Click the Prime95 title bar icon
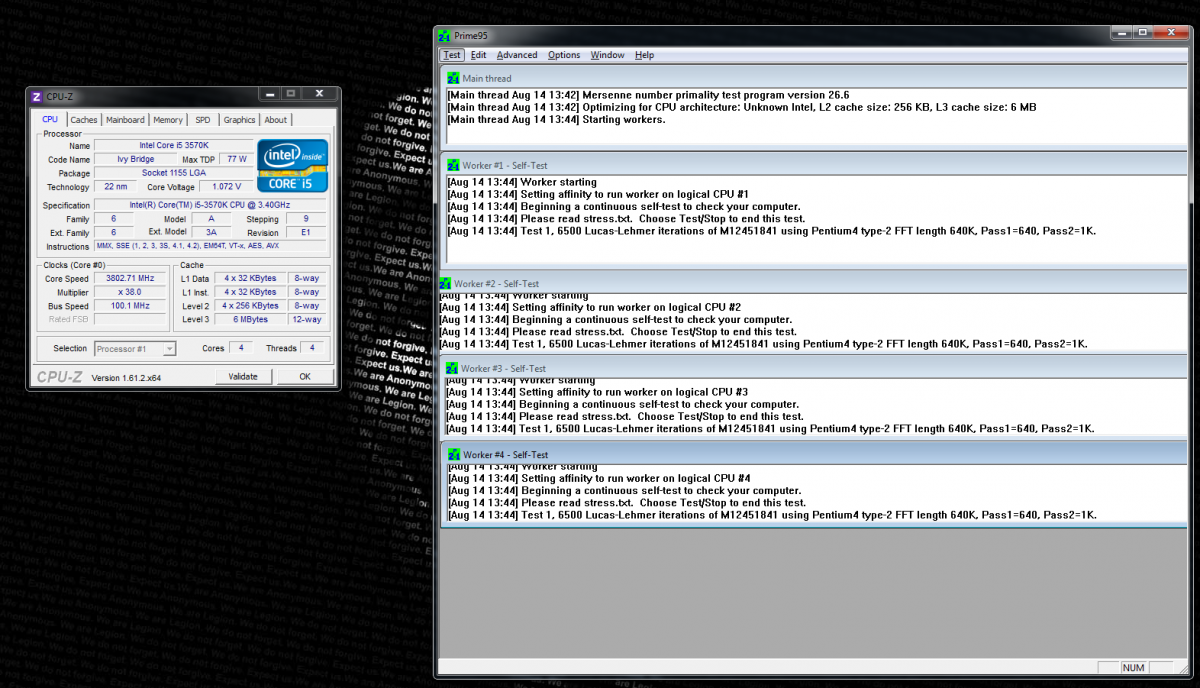 (x=444, y=35)
